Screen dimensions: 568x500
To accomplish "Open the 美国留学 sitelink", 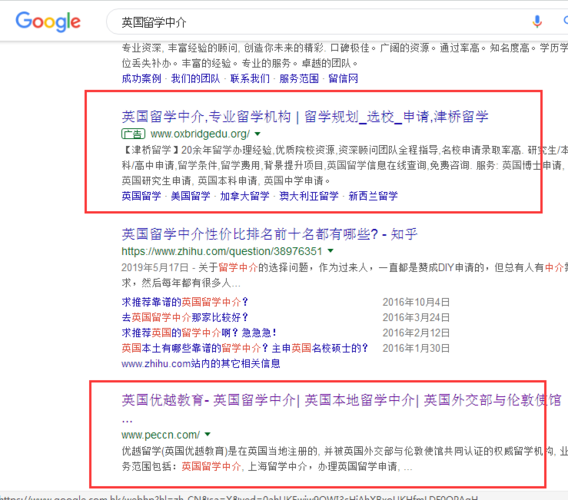I will pos(191,196).
